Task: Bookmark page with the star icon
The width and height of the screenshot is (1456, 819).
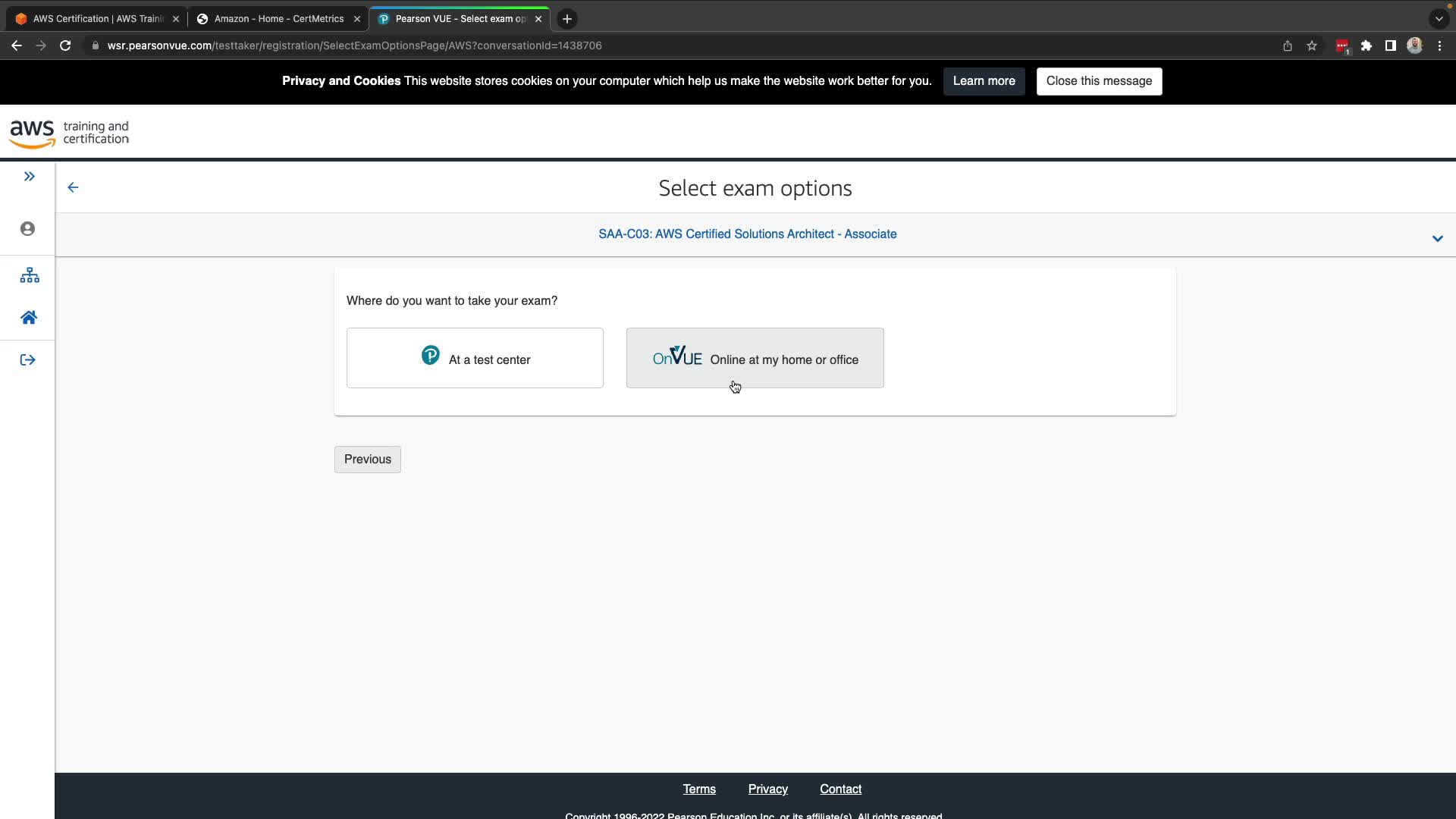Action: 1312,46
